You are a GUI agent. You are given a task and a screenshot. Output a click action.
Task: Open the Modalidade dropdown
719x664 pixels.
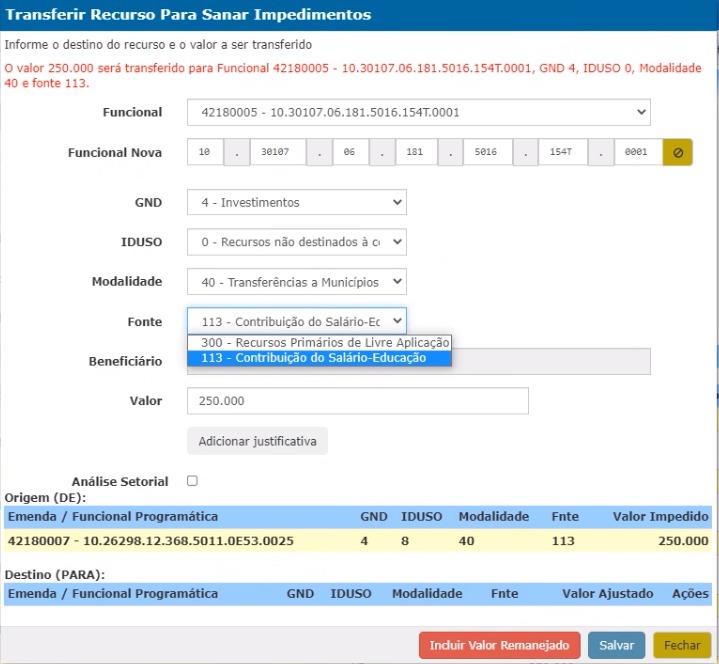pos(296,282)
